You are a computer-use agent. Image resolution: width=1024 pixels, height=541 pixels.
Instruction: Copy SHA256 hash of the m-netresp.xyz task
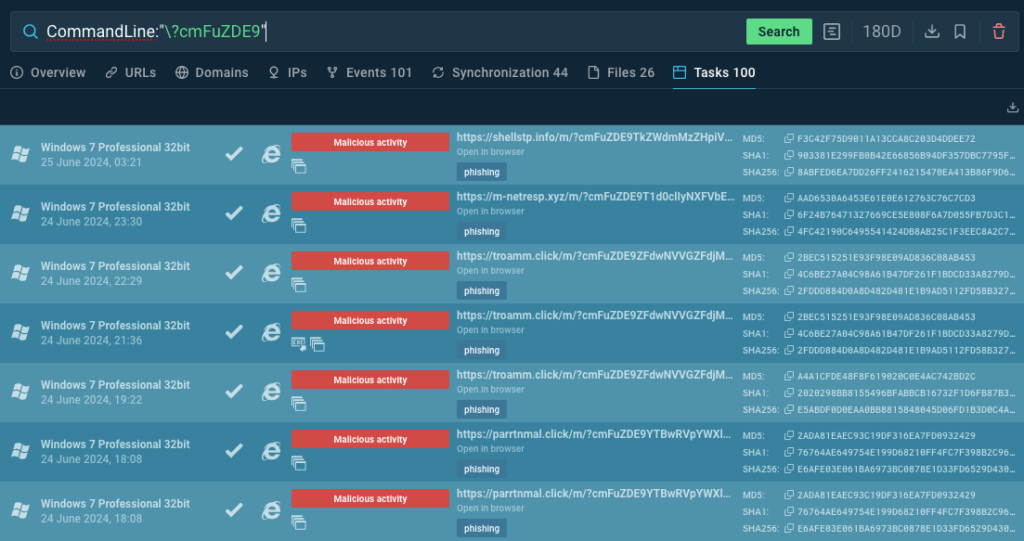tap(789, 232)
